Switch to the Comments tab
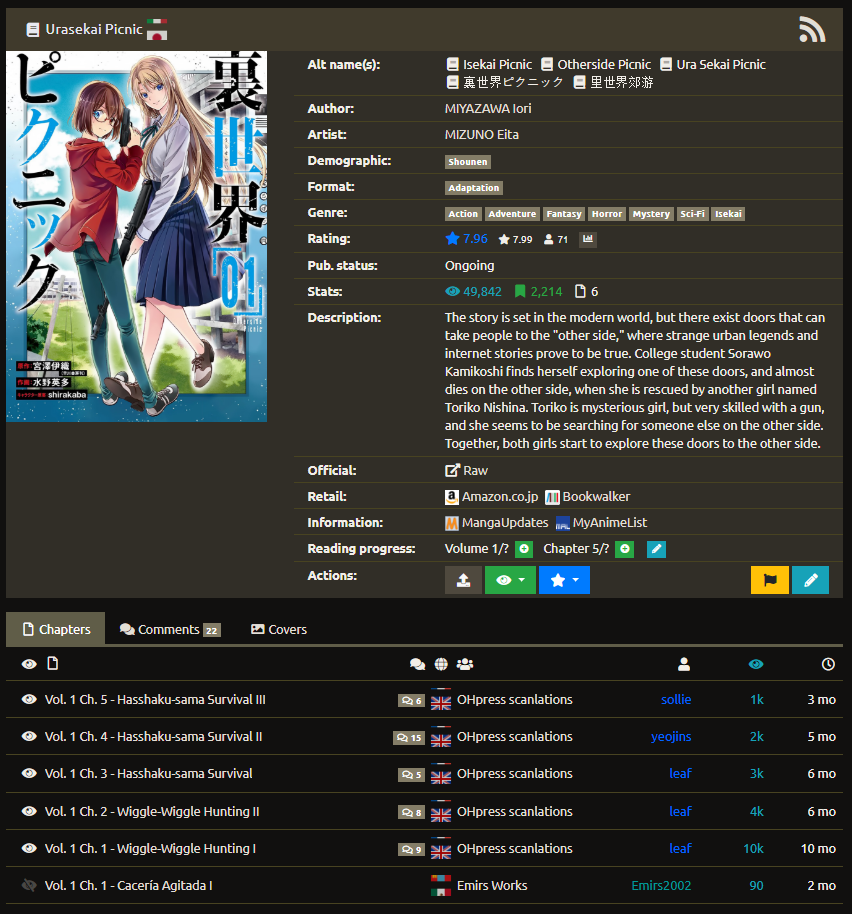 click(169, 629)
